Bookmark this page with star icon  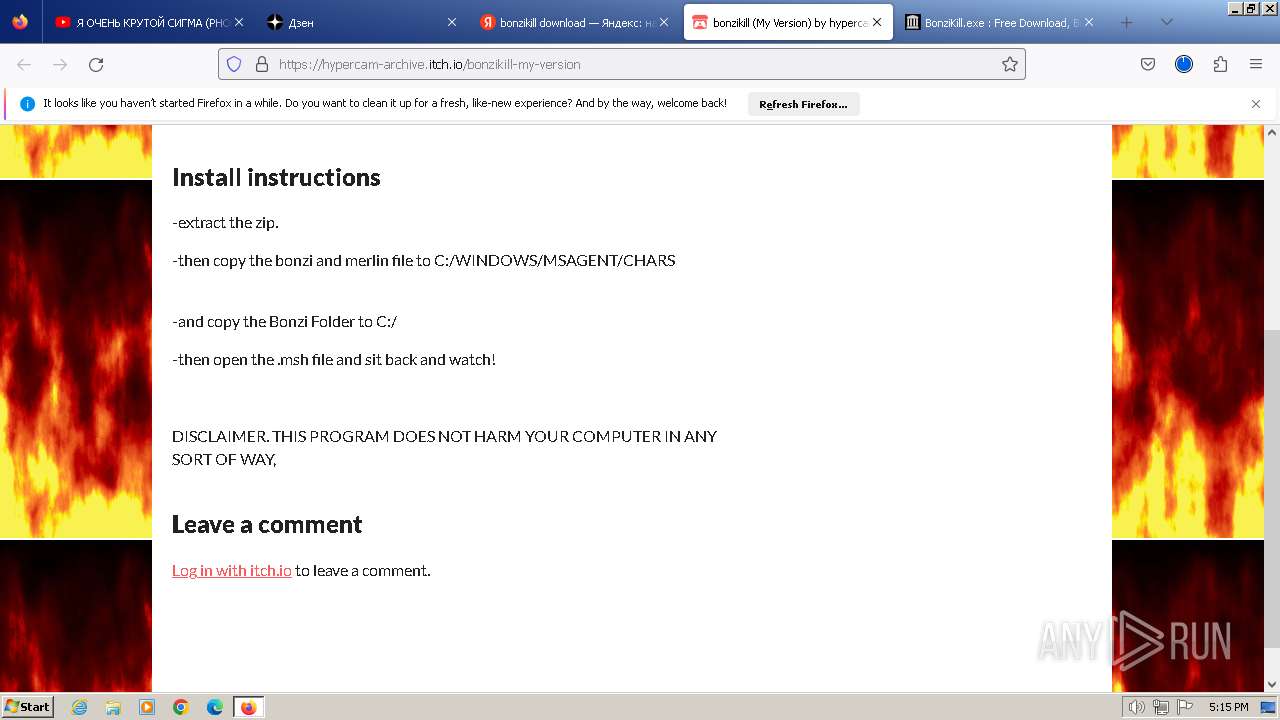(1010, 64)
